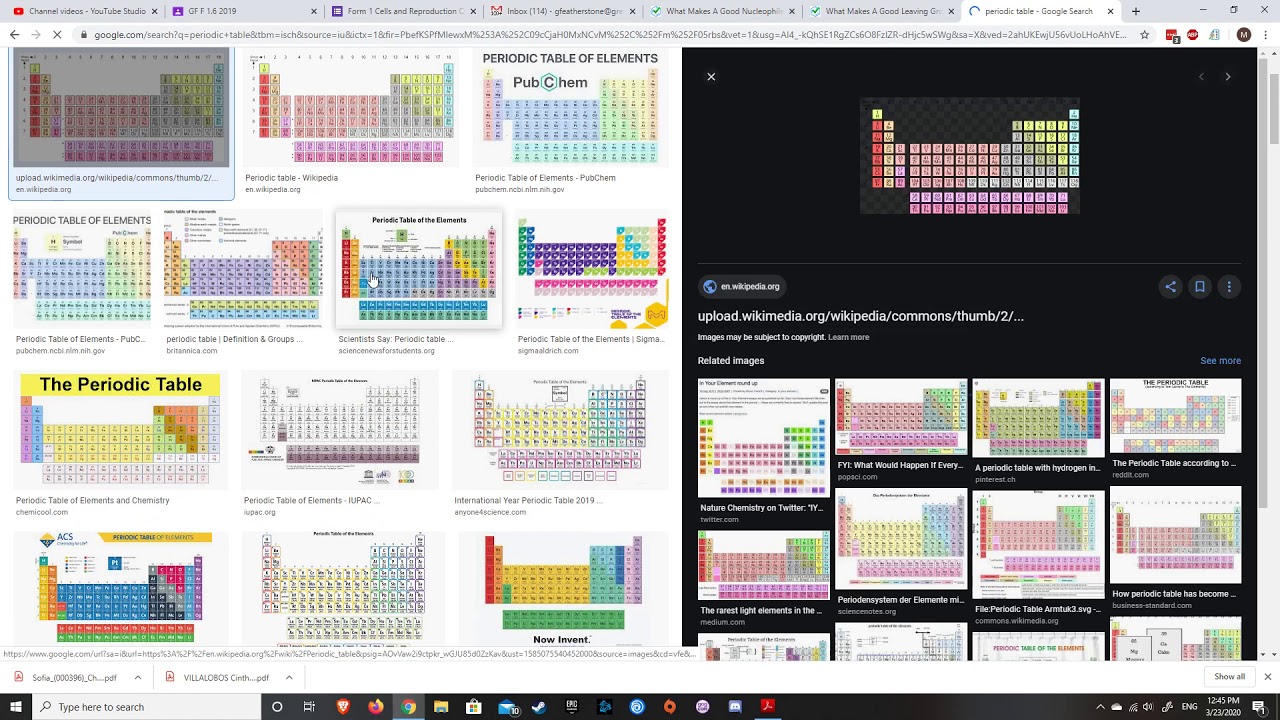This screenshot has height=720, width=1280.
Task: Open Discord from the taskbar
Action: pyautogui.click(x=735, y=707)
